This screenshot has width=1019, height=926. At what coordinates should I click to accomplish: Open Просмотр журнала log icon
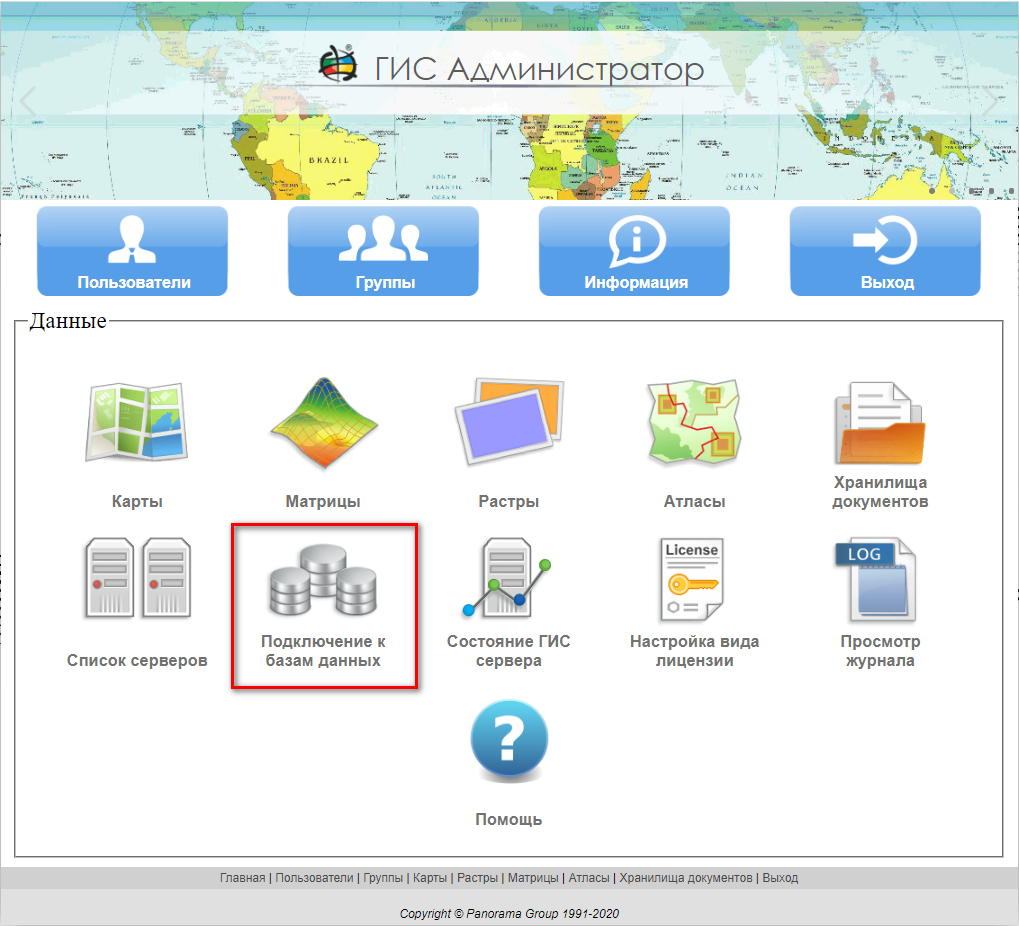880,580
